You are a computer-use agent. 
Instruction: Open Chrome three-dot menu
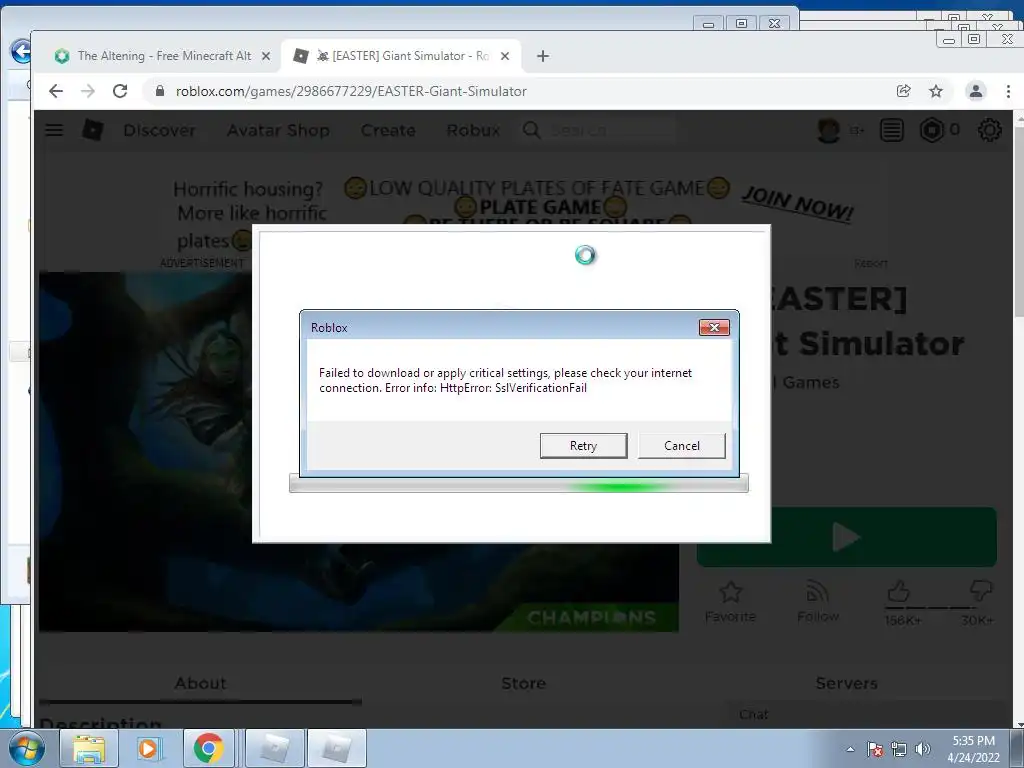coord(1008,91)
